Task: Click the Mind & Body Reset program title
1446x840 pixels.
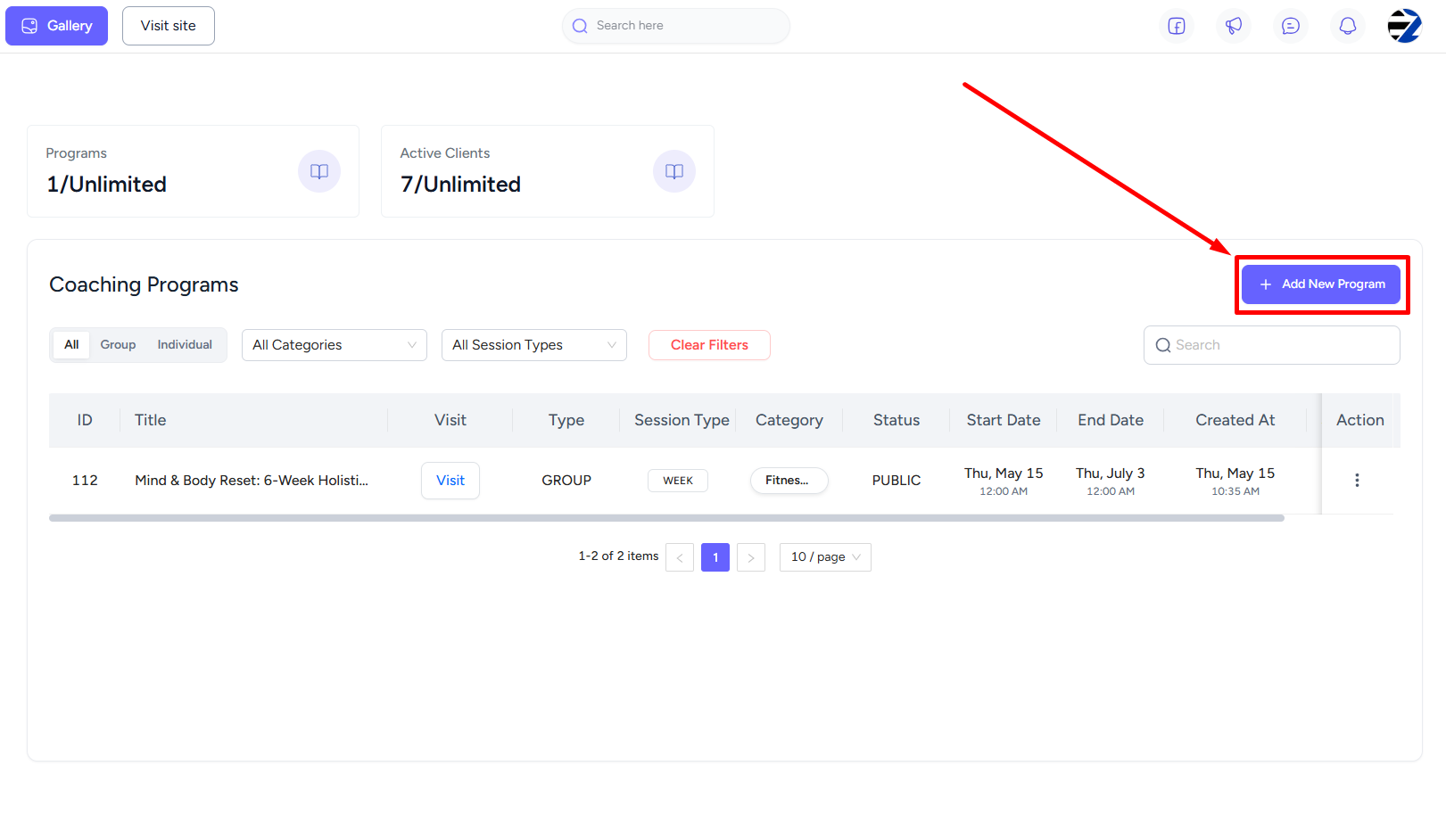Action: (x=252, y=481)
